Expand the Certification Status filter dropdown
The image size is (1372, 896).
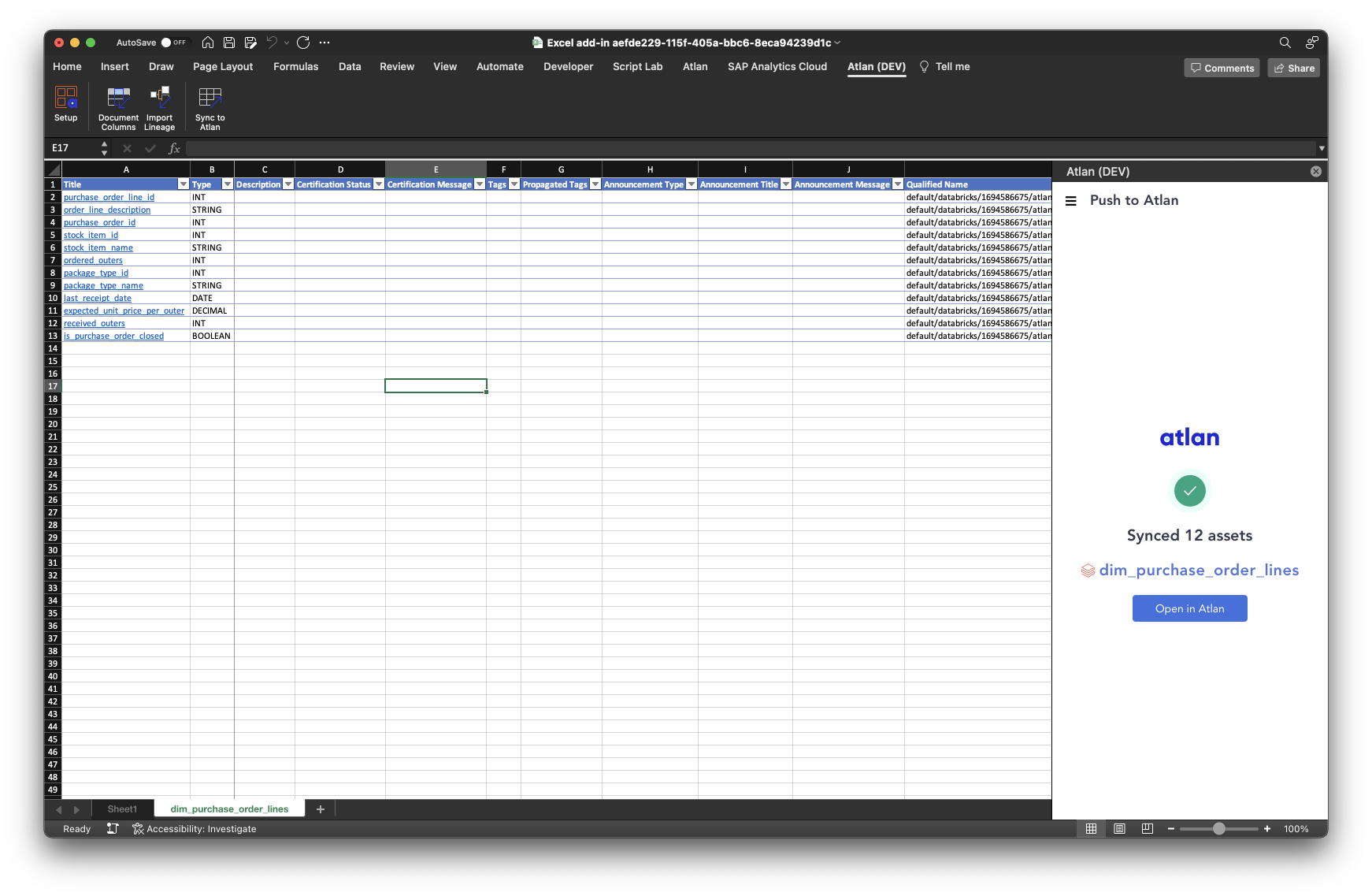point(379,184)
